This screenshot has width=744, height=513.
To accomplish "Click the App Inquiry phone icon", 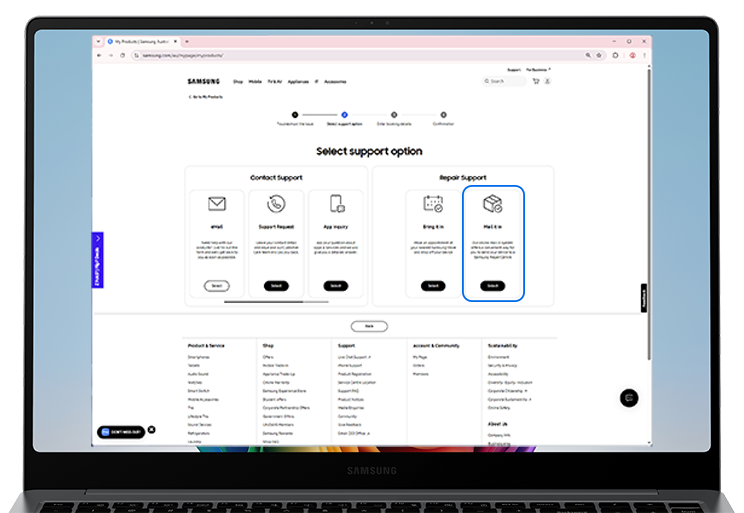I will (x=336, y=204).
